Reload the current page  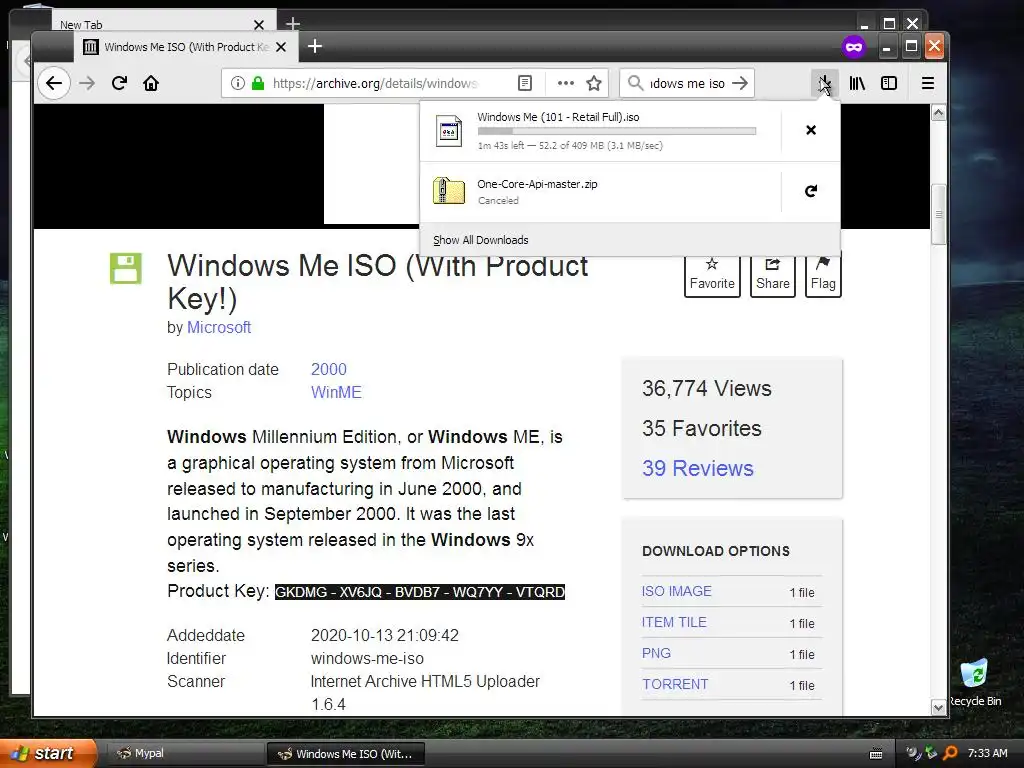(120, 84)
